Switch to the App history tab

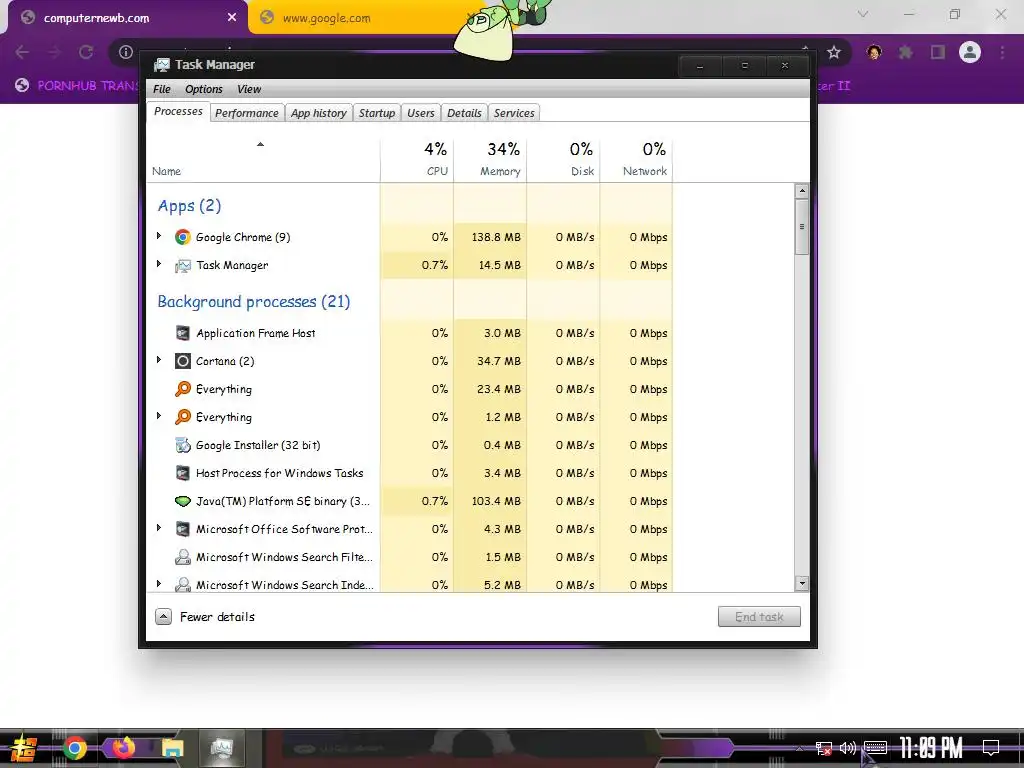[x=319, y=113]
